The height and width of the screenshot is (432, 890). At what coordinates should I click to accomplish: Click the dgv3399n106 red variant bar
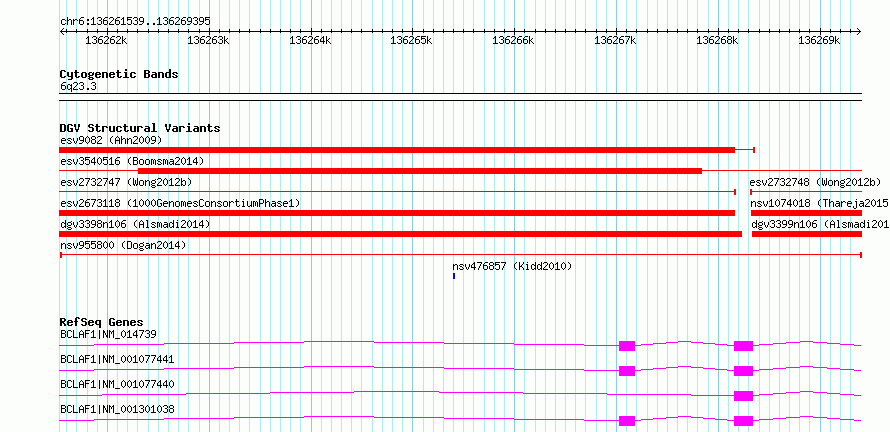point(807,234)
